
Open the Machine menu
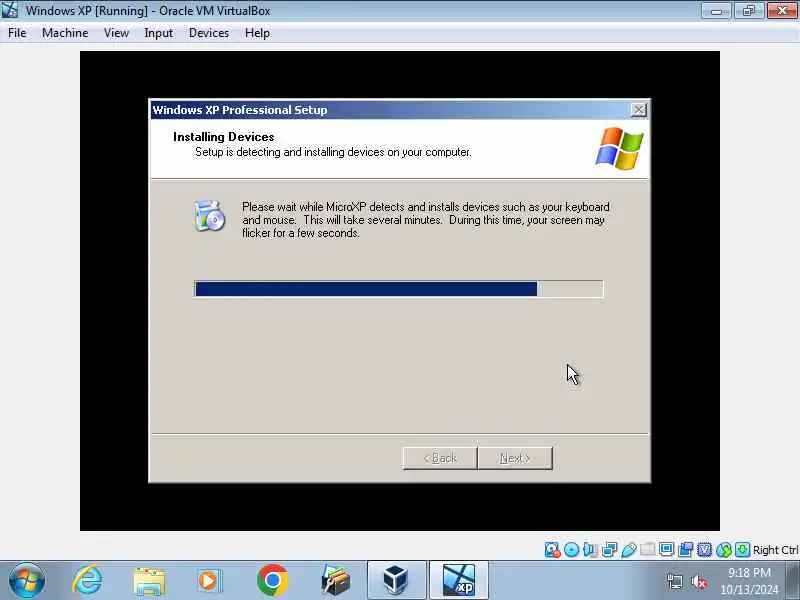click(x=65, y=33)
